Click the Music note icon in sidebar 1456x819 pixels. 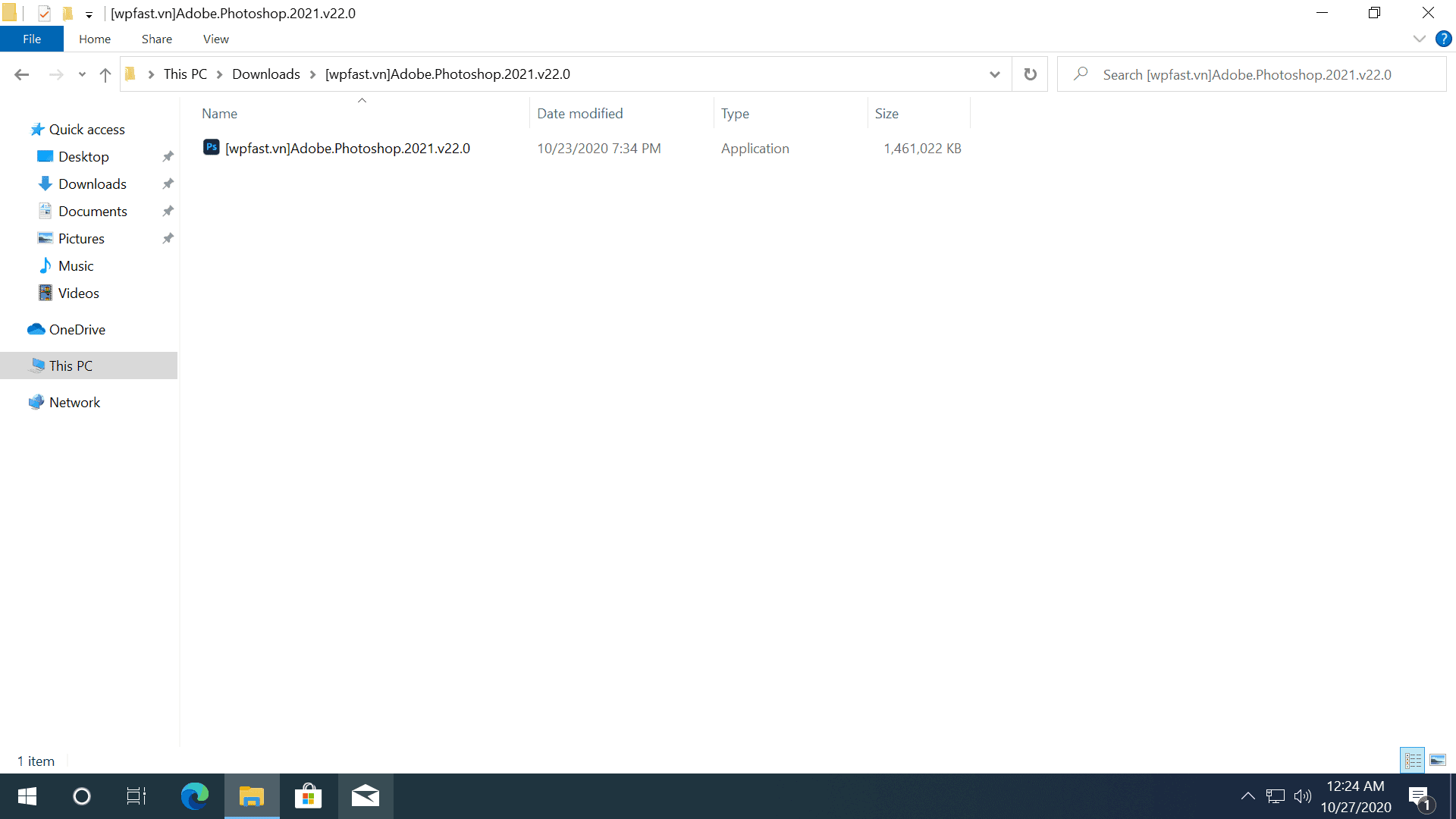click(45, 266)
